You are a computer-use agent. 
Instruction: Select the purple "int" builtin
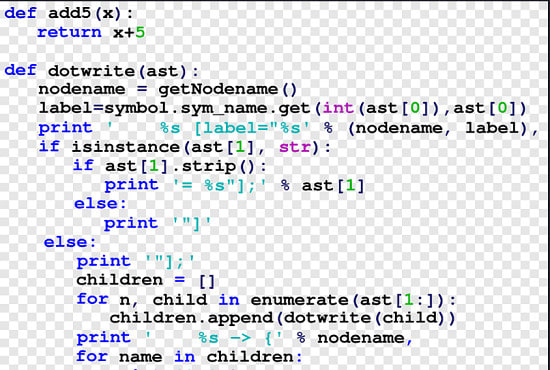point(338,108)
